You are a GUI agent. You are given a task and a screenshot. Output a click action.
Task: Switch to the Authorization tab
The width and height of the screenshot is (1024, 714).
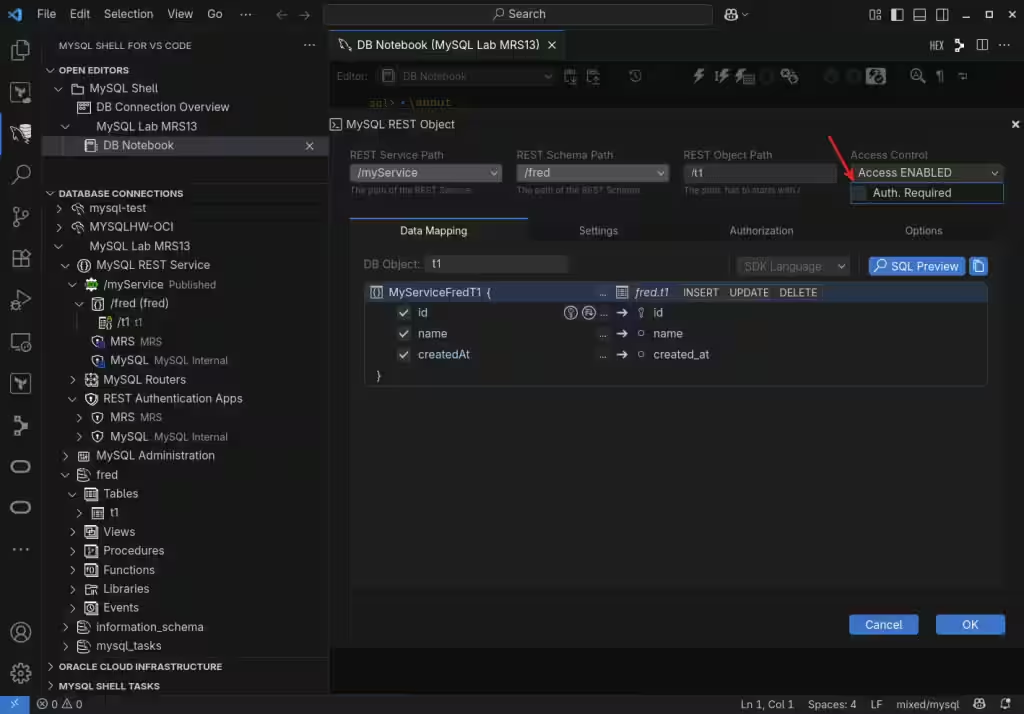pyautogui.click(x=761, y=231)
